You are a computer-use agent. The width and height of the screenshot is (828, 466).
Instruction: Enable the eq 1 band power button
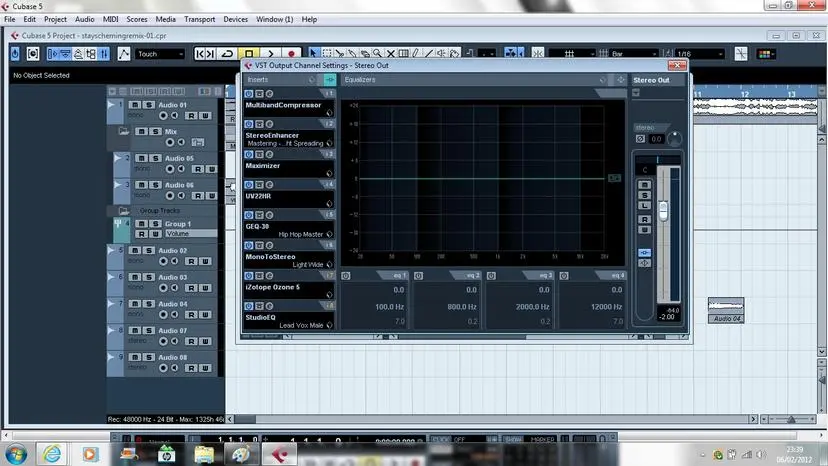tap(346, 276)
